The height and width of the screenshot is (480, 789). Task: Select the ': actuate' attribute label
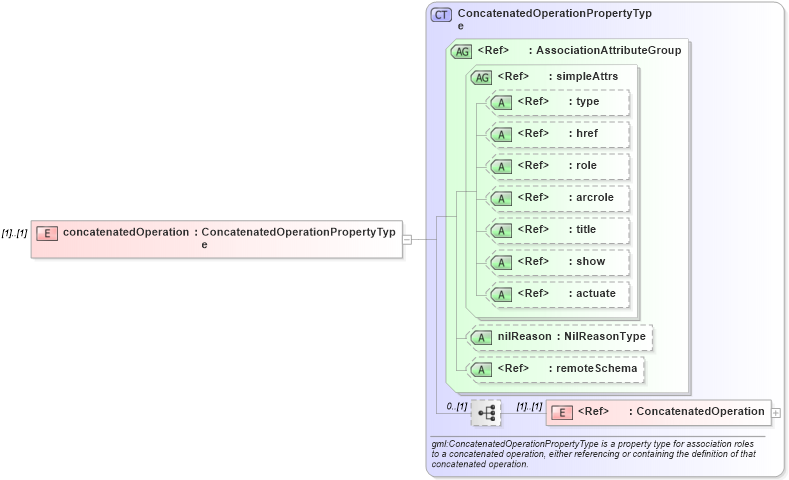tap(592, 293)
